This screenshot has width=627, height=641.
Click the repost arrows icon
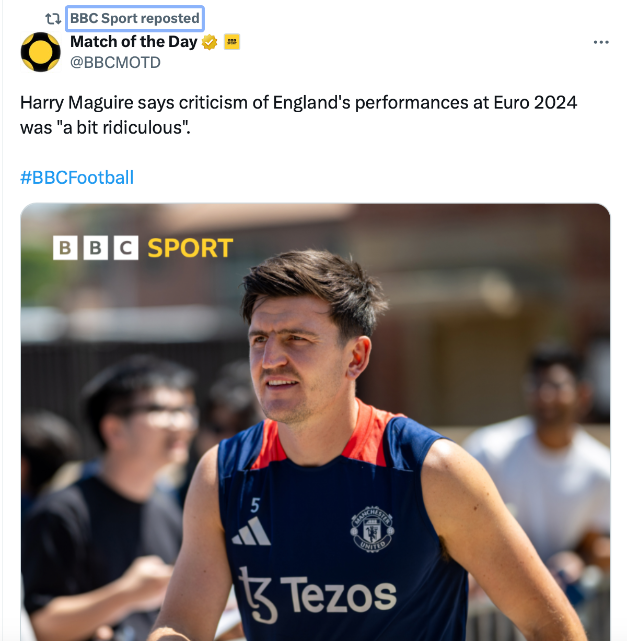click(x=53, y=18)
